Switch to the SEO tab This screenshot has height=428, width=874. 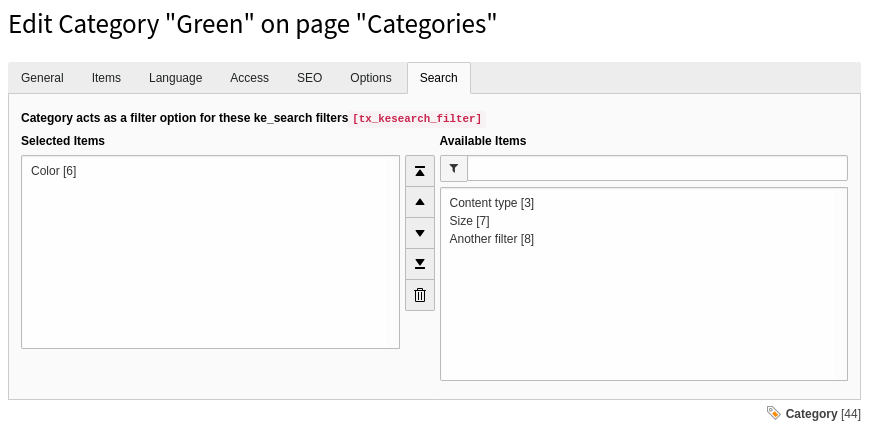coord(309,78)
